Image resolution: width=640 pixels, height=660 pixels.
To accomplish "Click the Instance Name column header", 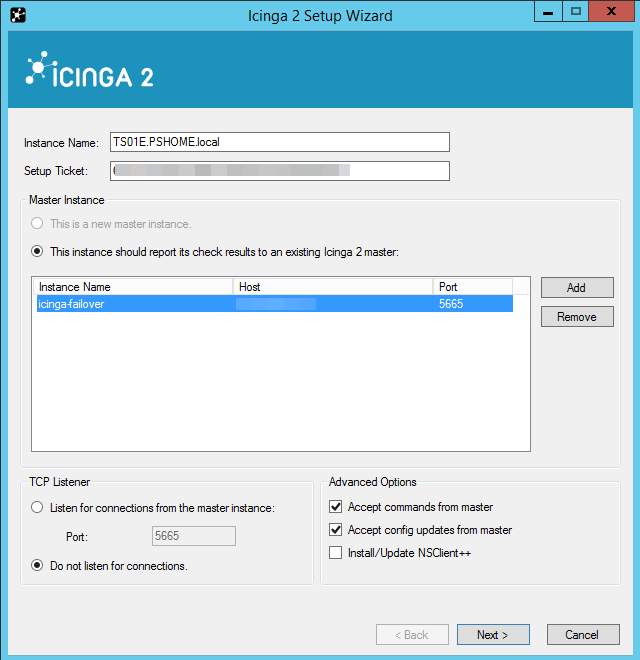I will pyautogui.click(x=132, y=287).
